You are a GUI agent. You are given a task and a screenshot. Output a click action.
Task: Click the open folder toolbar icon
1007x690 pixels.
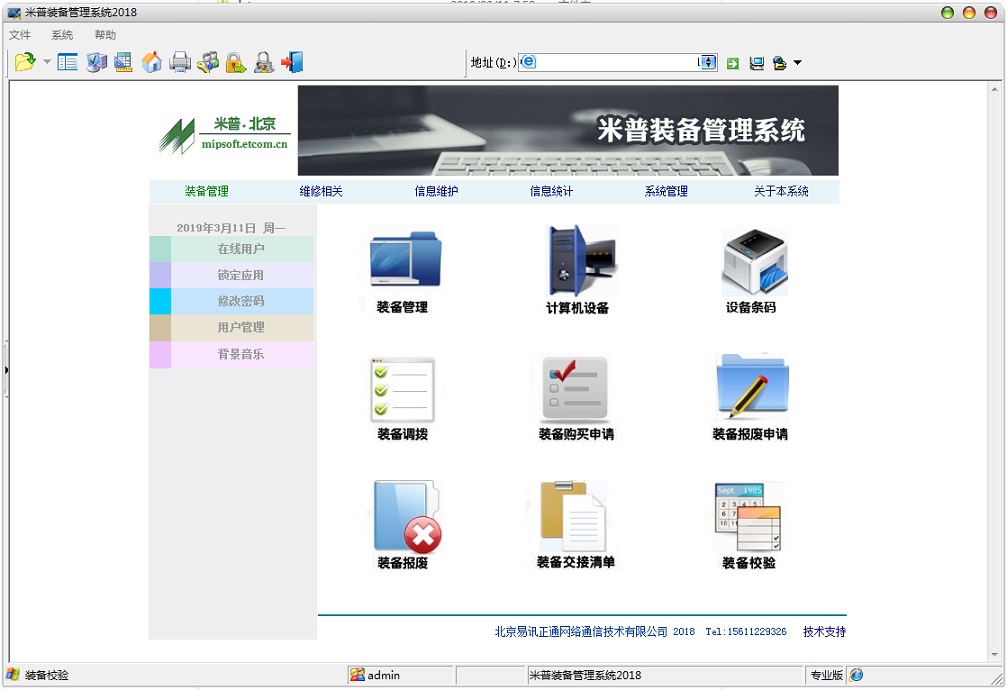coord(25,62)
